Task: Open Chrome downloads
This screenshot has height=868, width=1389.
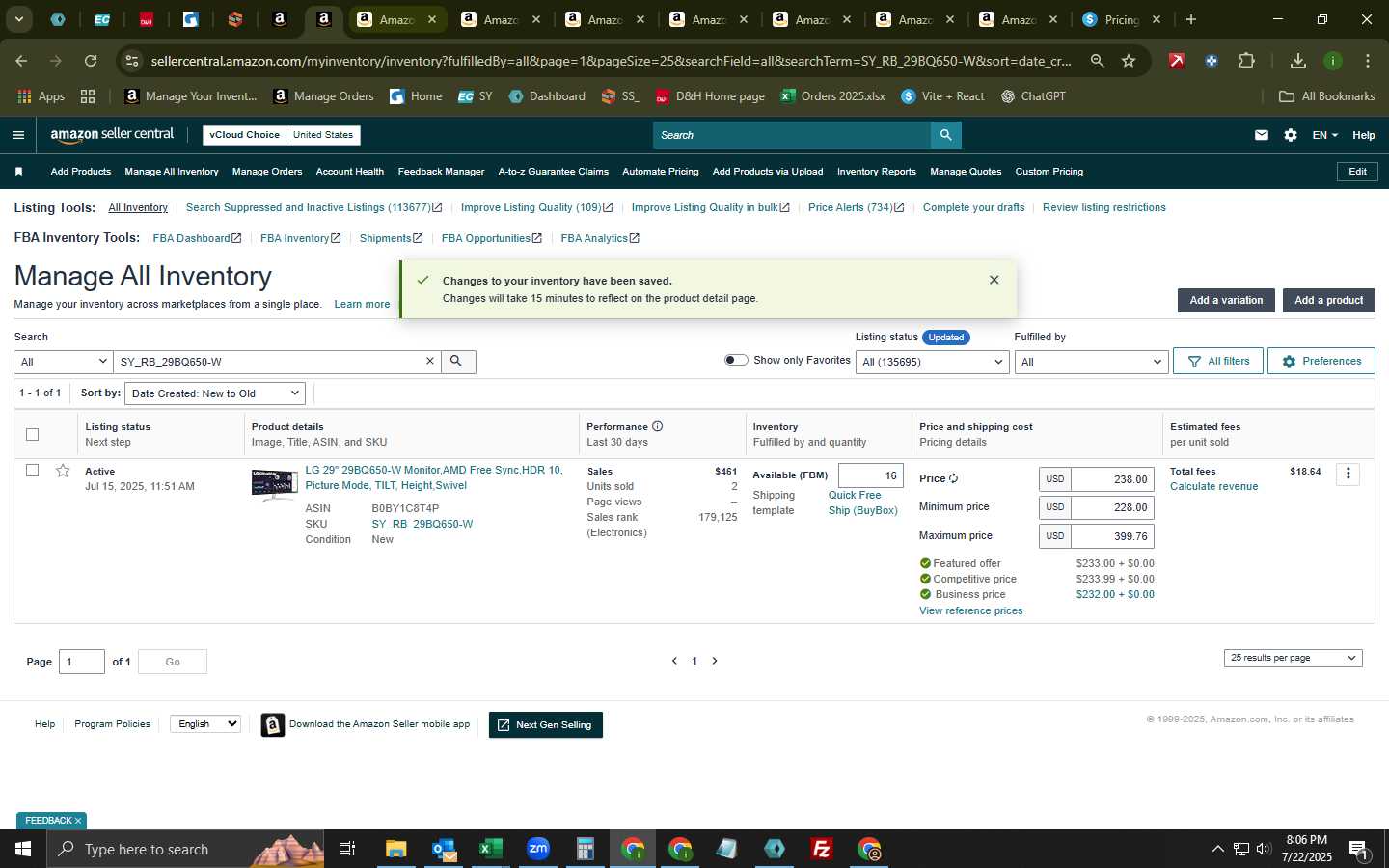Action: [1297, 61]
